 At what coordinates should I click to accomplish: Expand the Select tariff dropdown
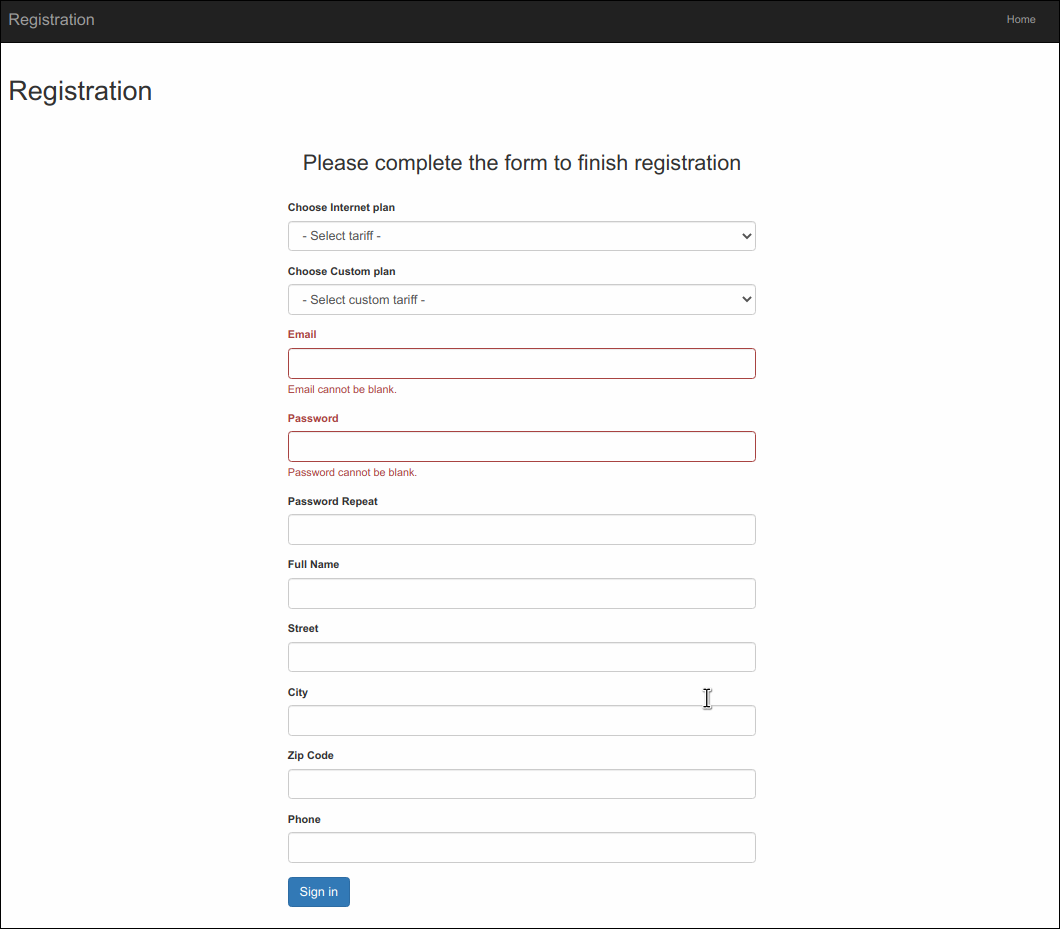pyautogui.click(x=521, y=236)
